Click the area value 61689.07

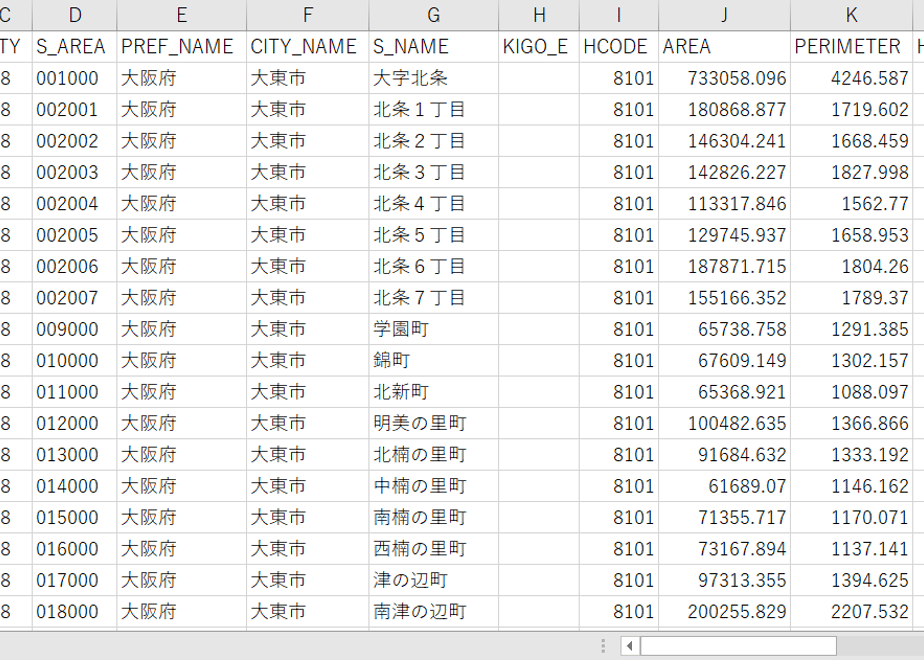[724, 486]
